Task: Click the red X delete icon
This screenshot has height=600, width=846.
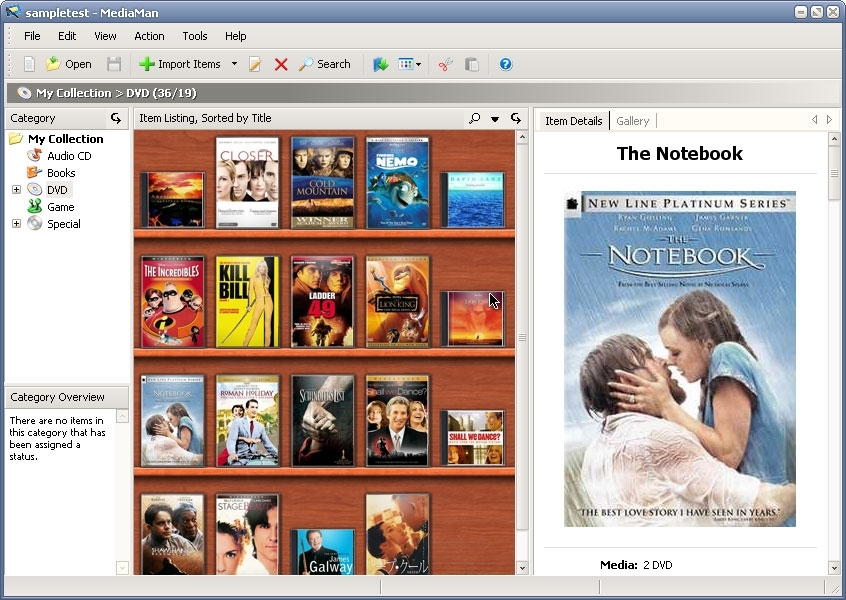Action: [x=281, y=64]
